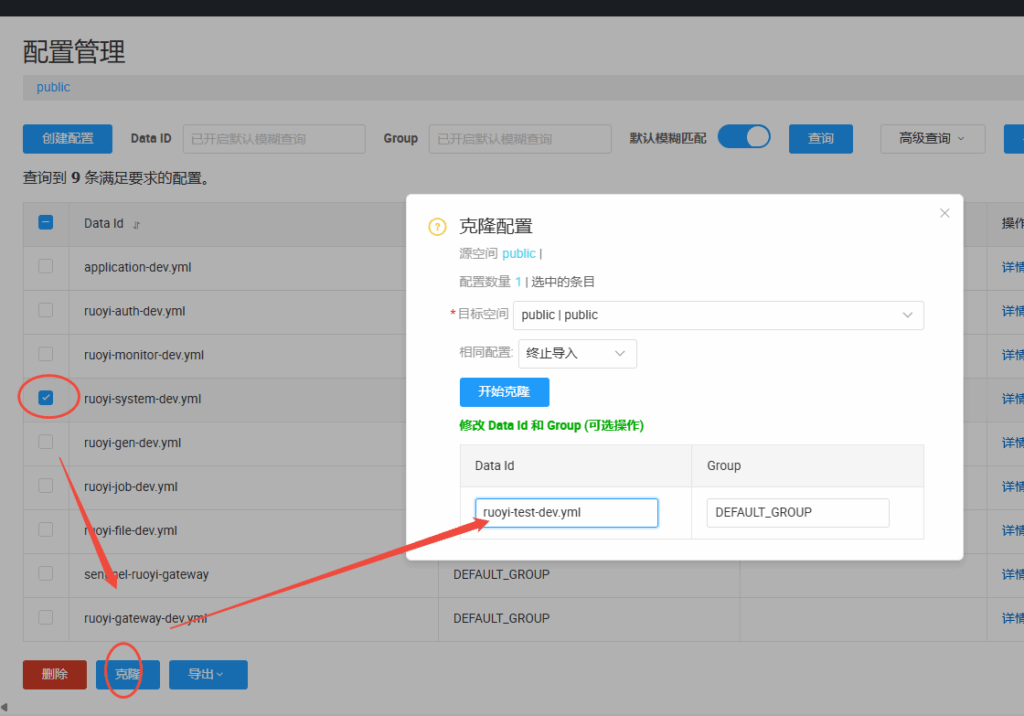Click the question mark icon in dialog
Viewport: 1024px width, 716px height.
click(436, 227)
